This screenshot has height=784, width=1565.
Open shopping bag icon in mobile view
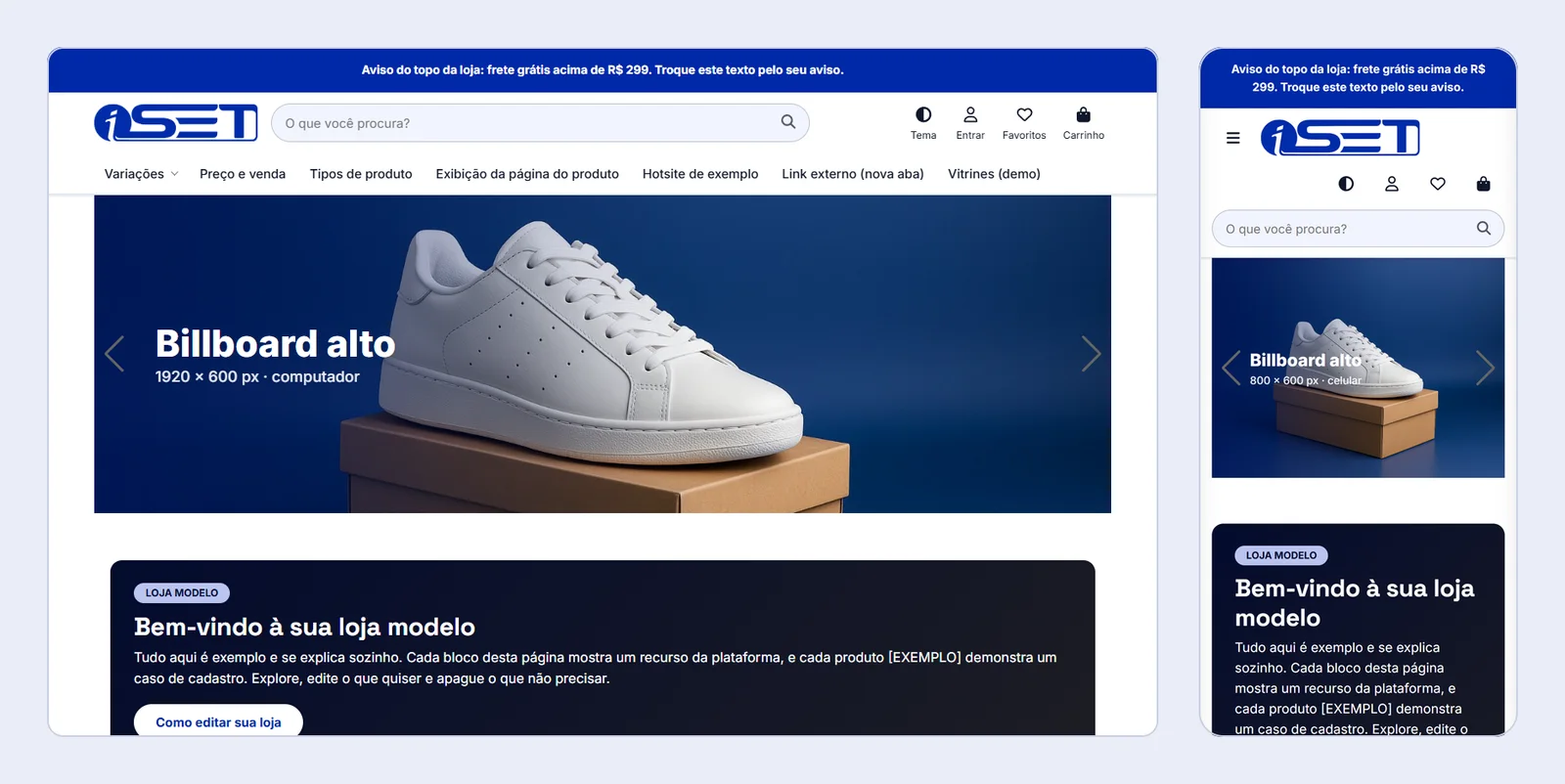pyautogui.click(x=1483, y=184)
